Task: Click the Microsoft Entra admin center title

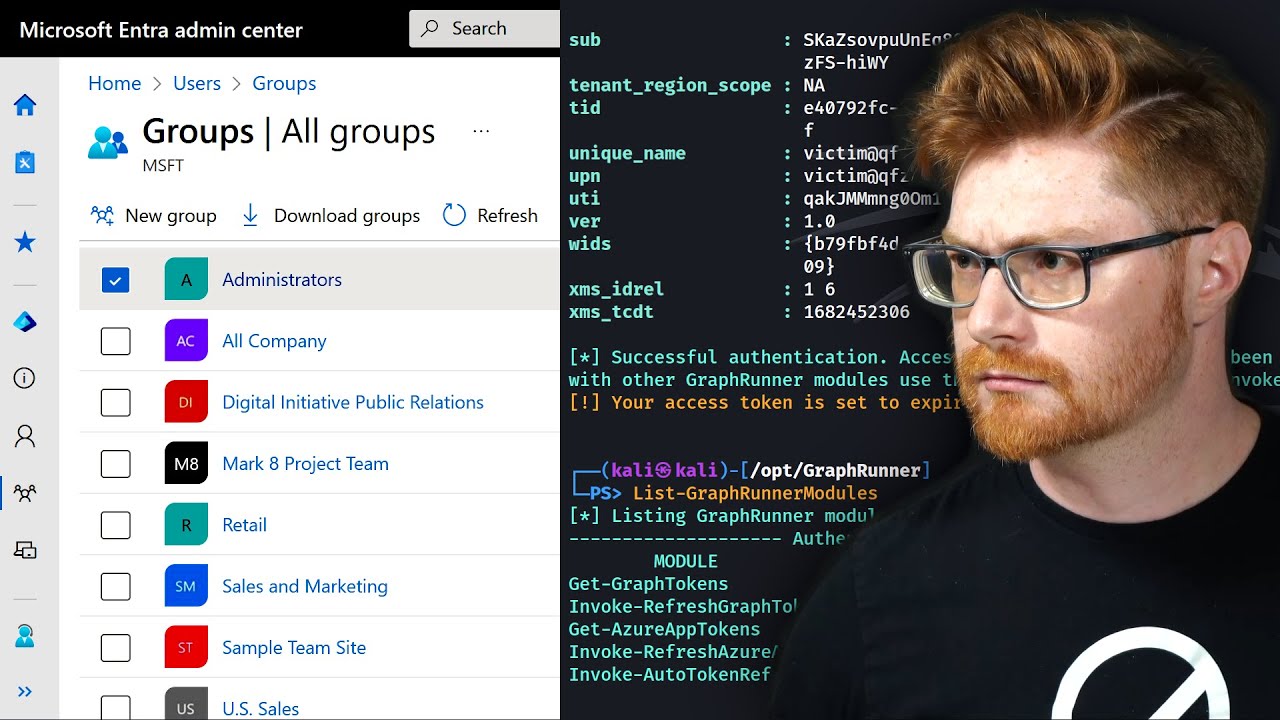Action: point(161,30)
